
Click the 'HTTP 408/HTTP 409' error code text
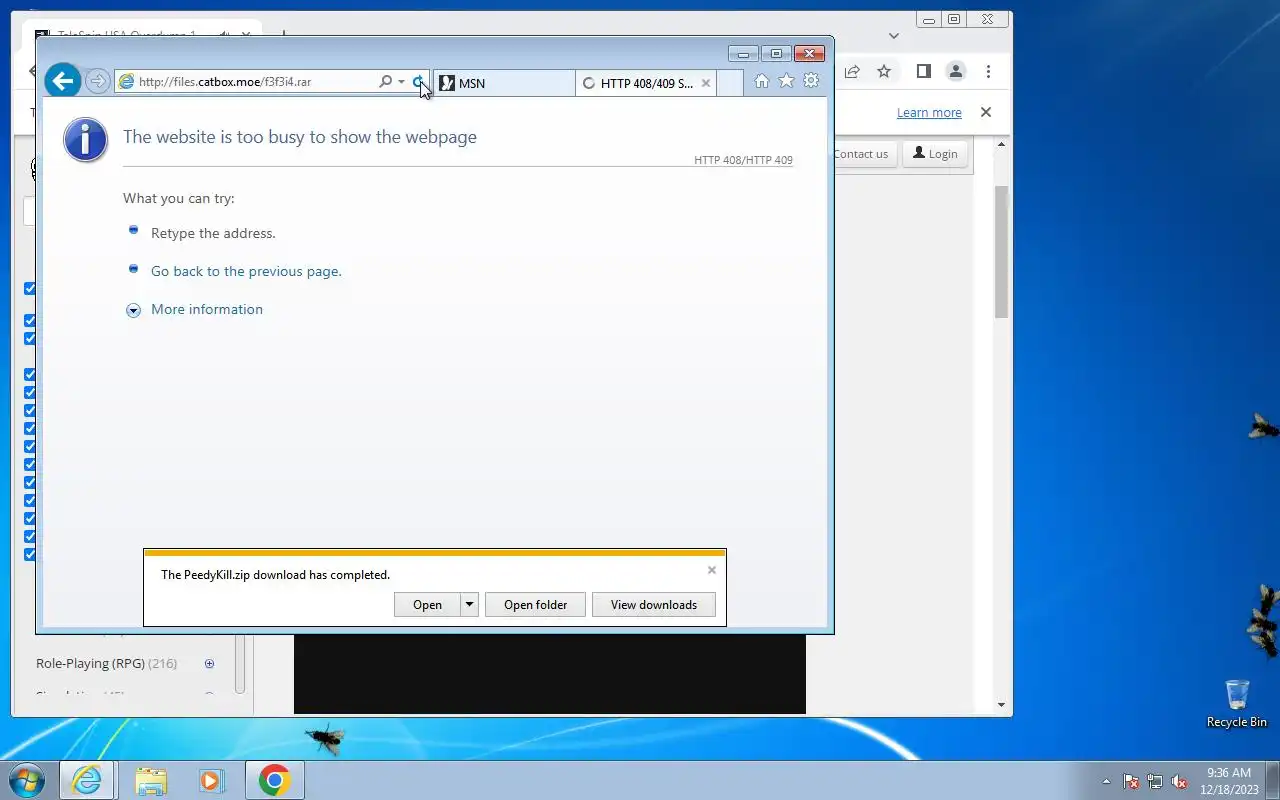pos(743,160)
